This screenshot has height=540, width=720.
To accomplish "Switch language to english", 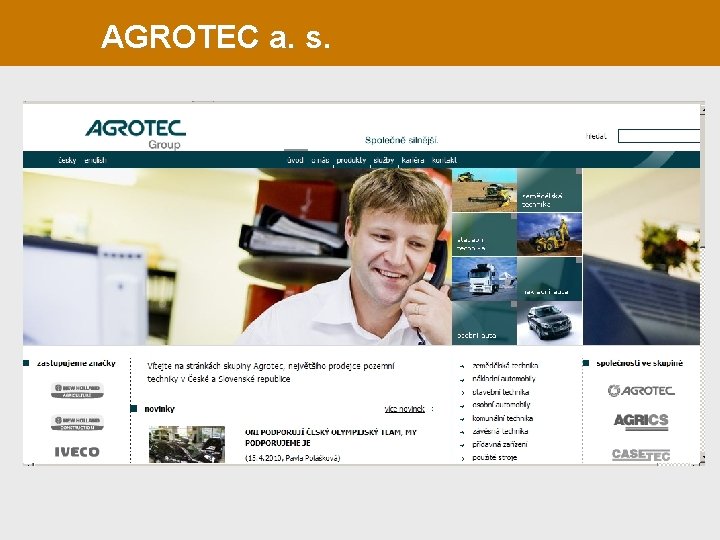I will pyautogui.click(x=96, y=160).
